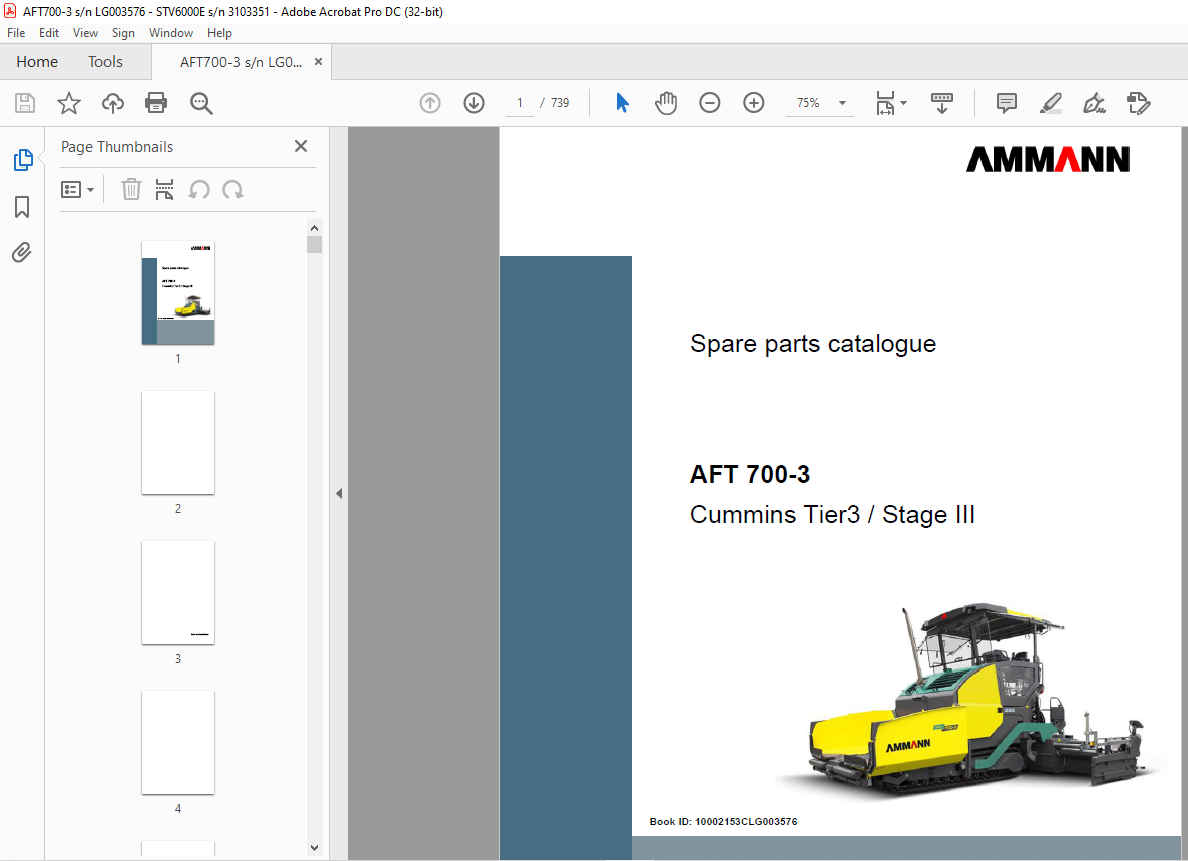Select page 1 thumbnail

click(178, 293)
